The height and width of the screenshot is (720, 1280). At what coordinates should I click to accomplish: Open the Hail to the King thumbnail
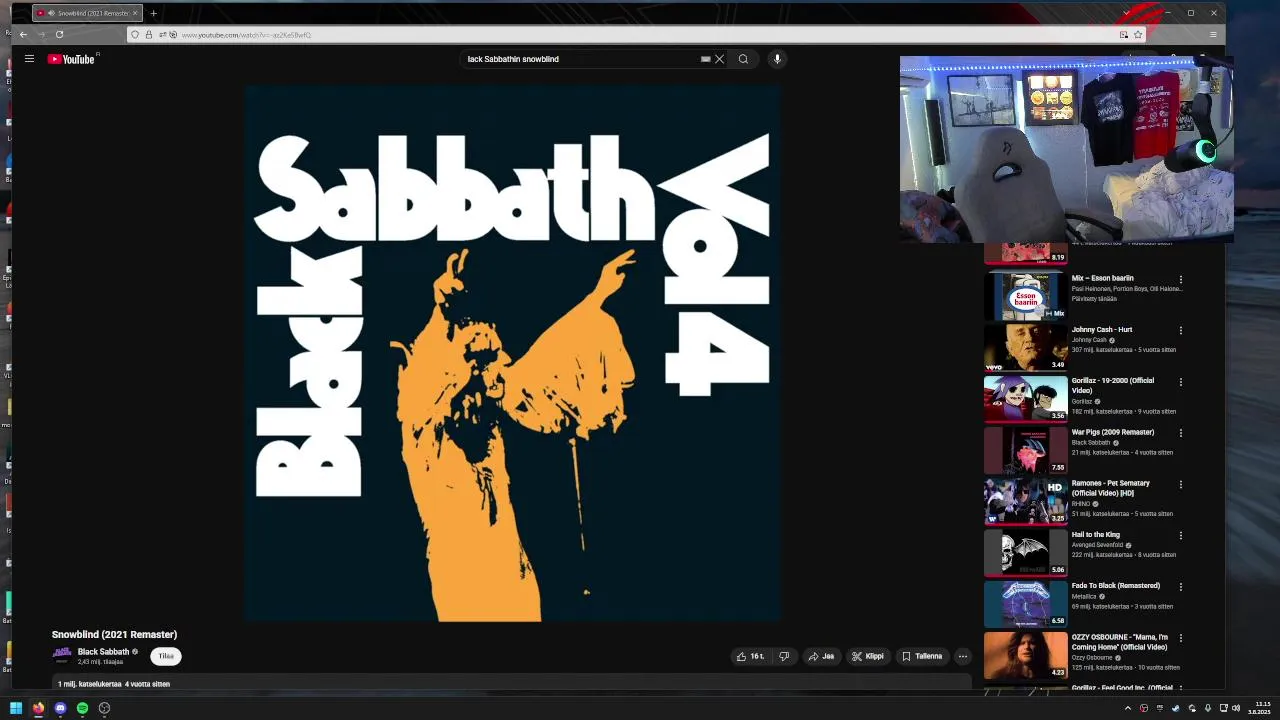click(x=1025, y=552)
